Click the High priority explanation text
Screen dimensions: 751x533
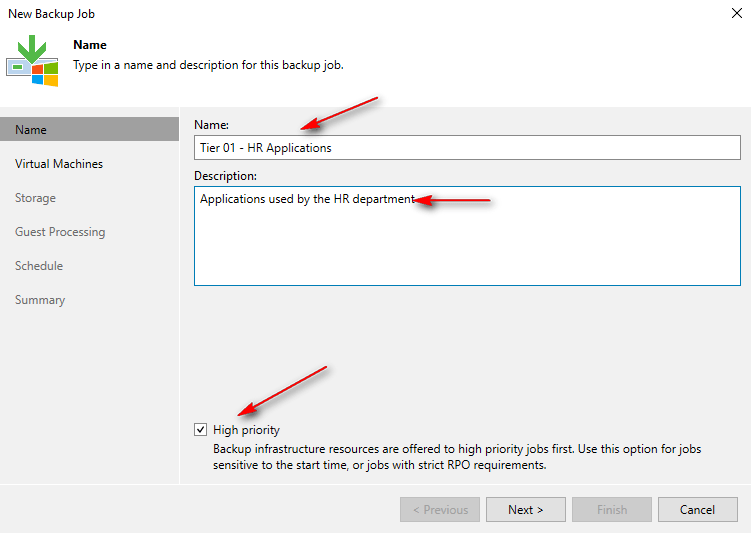(457, 457)
